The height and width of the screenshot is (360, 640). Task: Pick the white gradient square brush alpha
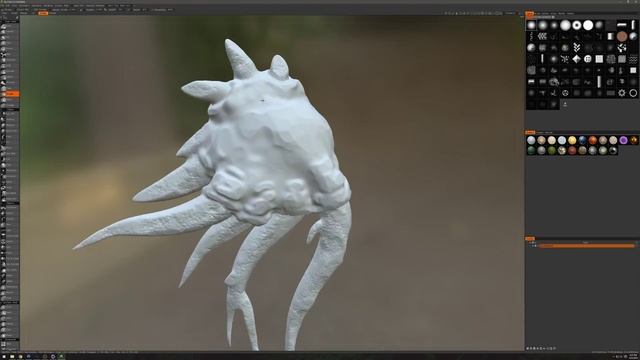point(610,36)
